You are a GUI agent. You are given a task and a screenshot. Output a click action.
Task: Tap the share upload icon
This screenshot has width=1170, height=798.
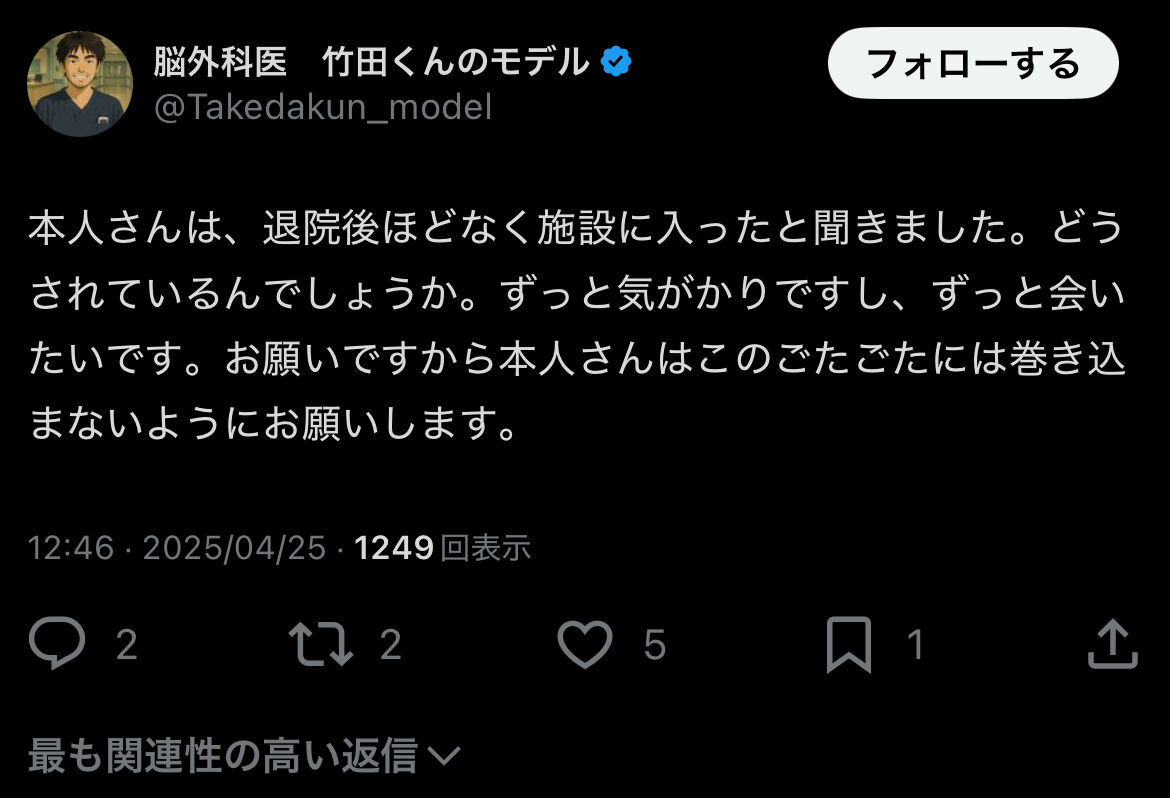[1113, 643]
